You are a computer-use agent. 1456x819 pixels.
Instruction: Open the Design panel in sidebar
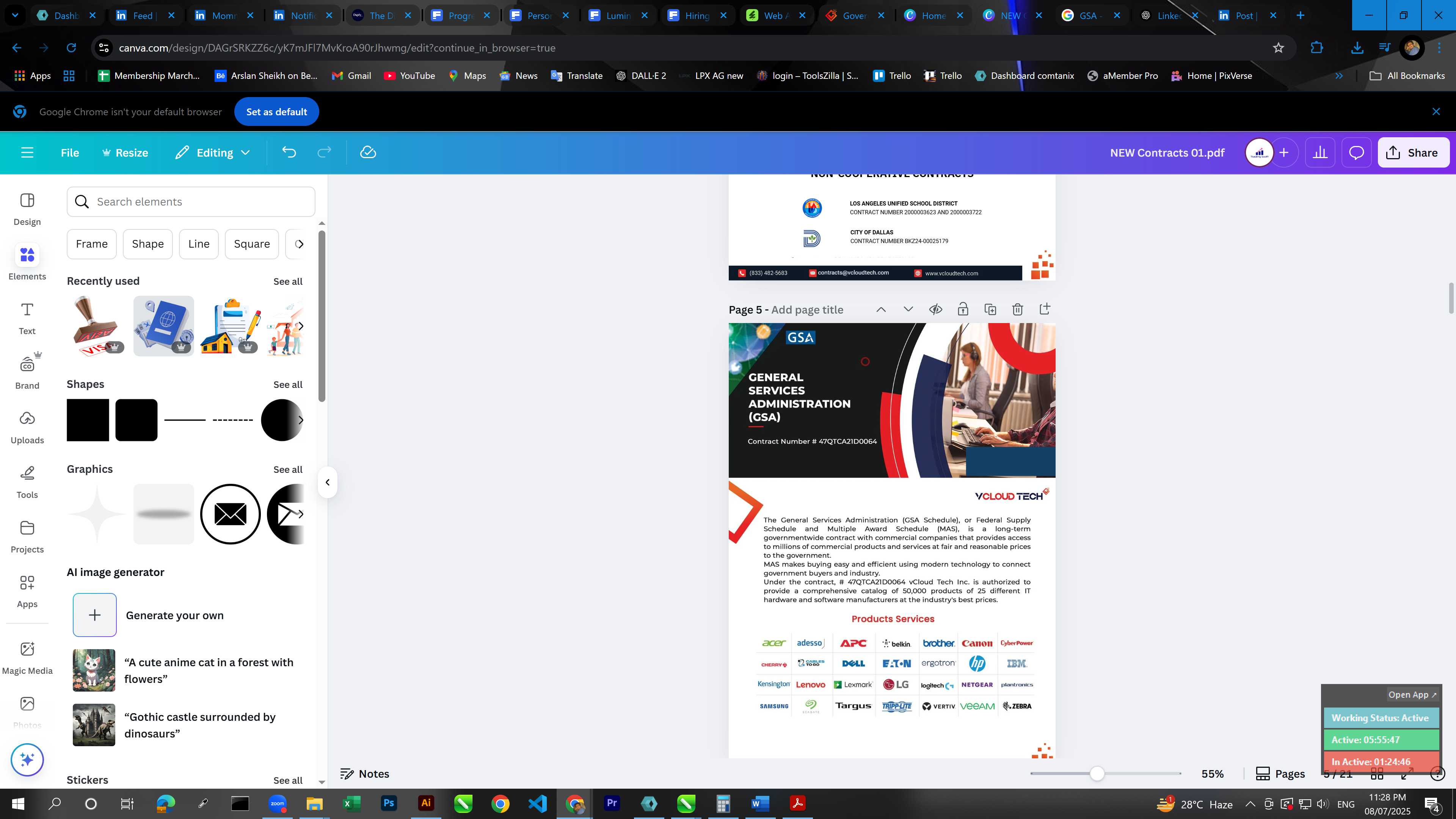27,209
